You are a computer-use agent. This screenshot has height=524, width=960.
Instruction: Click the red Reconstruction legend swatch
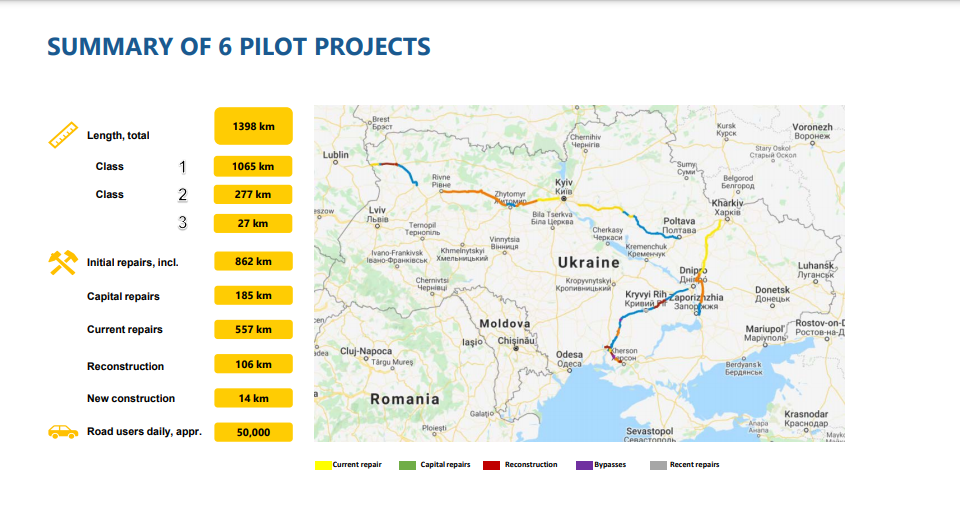[491, 465]
